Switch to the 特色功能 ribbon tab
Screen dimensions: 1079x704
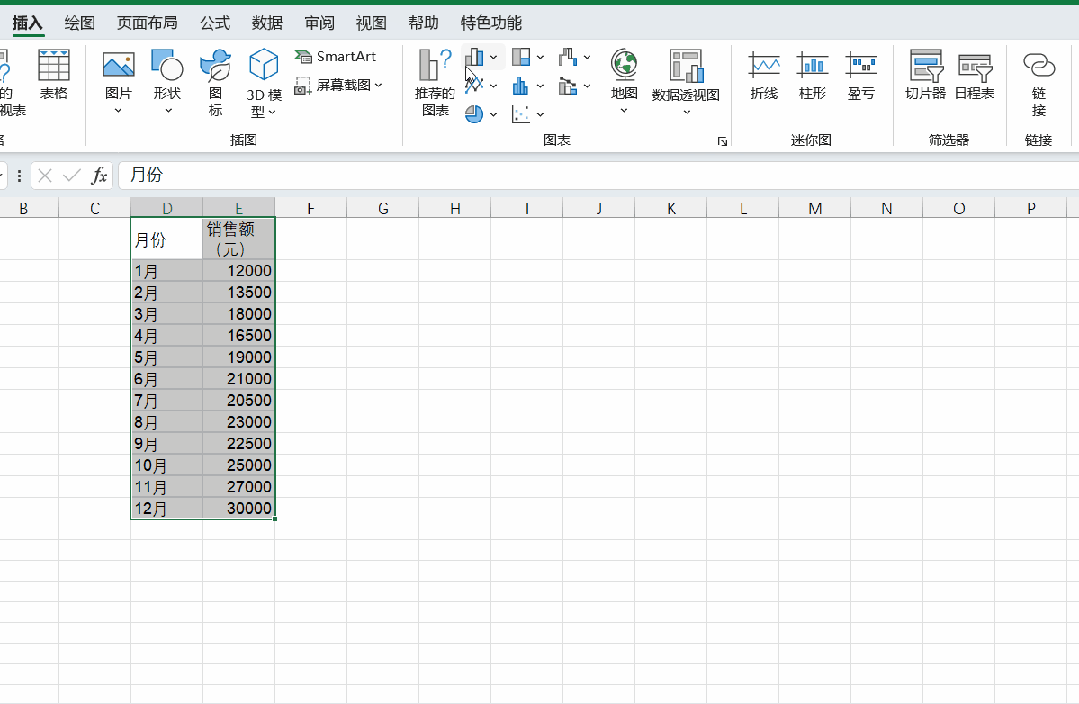(x=491, y=23)
